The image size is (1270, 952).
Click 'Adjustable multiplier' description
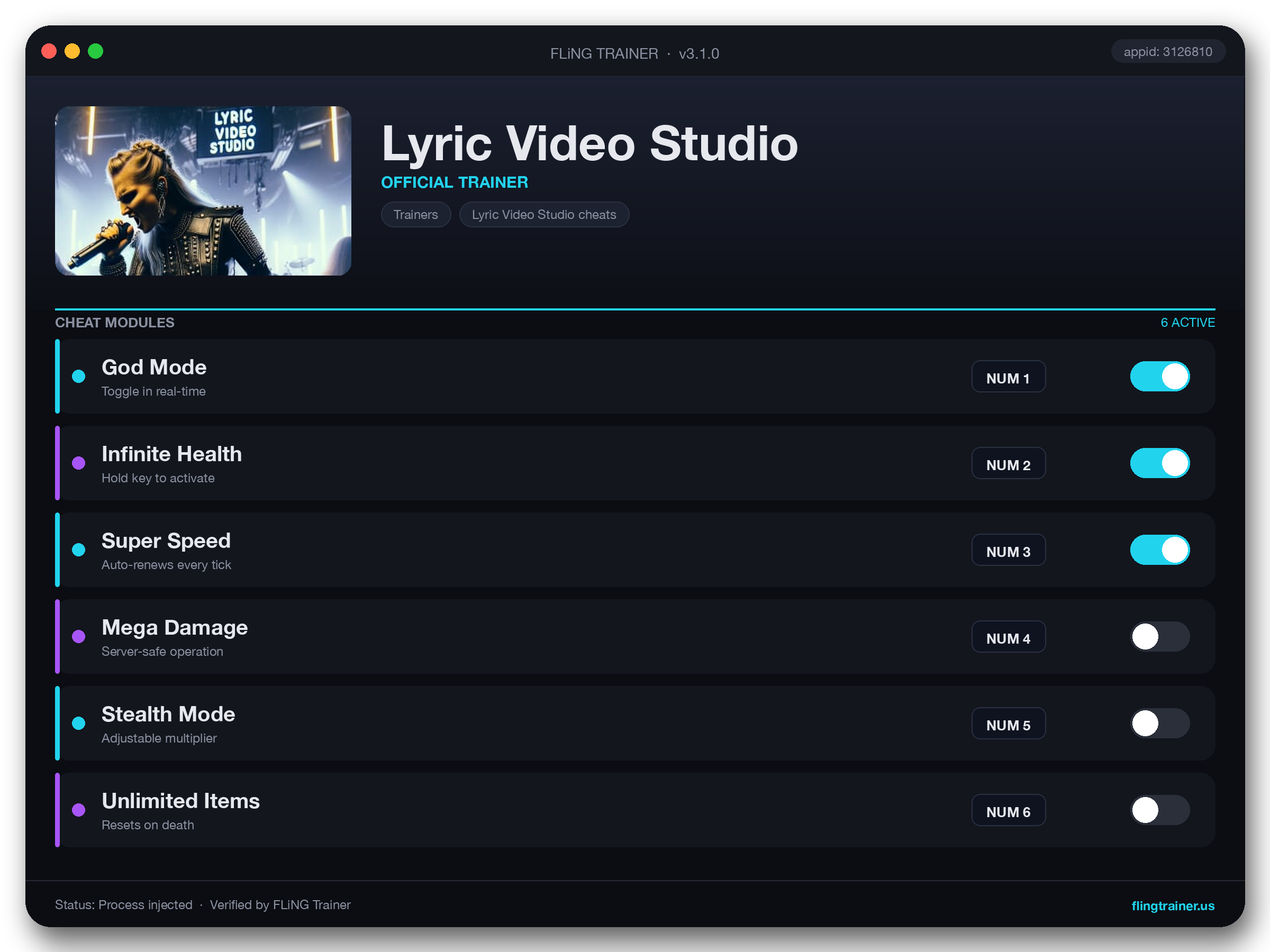pos(159,738)
